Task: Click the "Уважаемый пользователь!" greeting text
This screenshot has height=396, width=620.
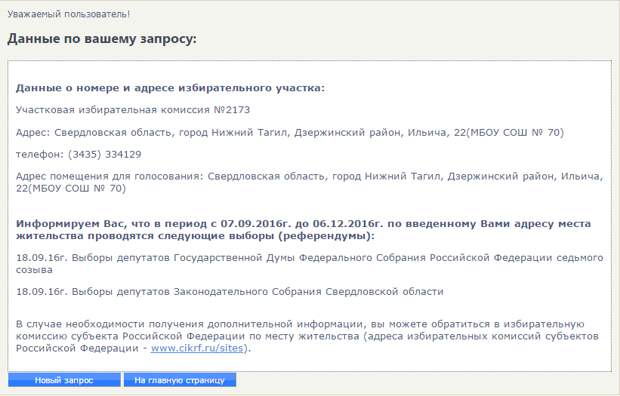Action: coord(68,14)
